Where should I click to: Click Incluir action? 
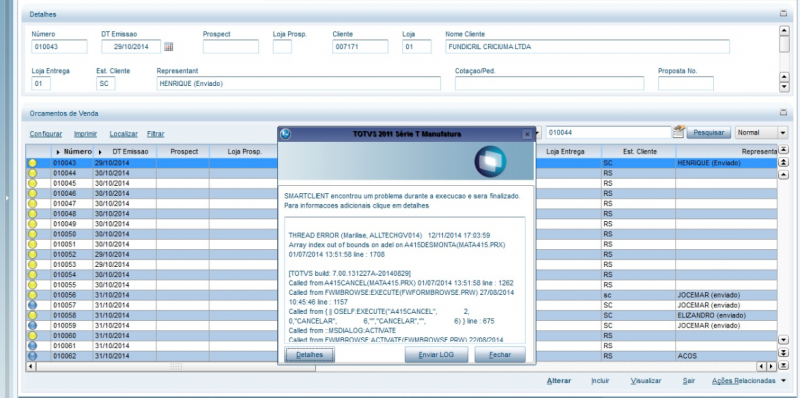point(600,381)
